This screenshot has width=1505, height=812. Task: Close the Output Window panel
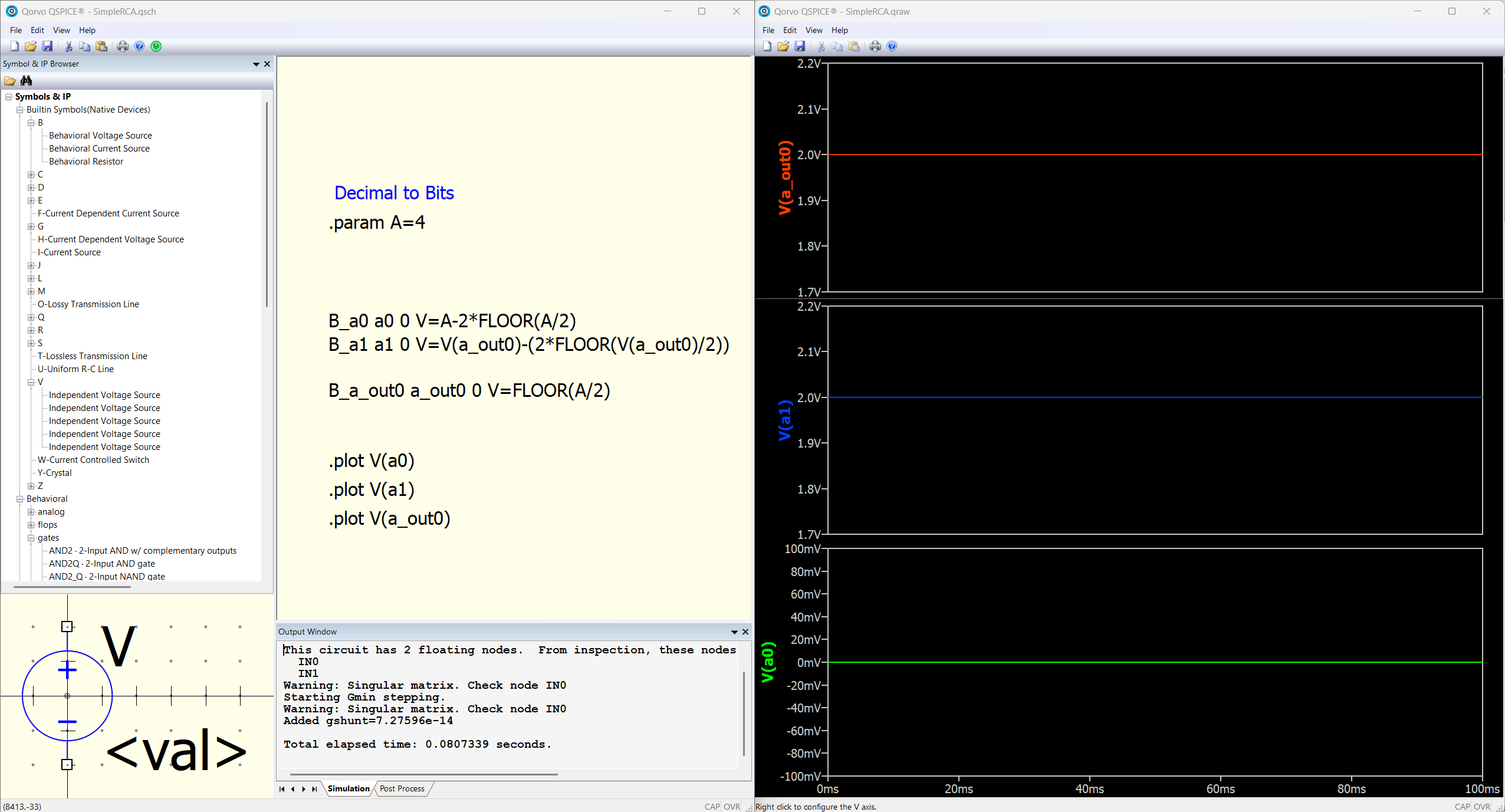click(x=745, y=632)
